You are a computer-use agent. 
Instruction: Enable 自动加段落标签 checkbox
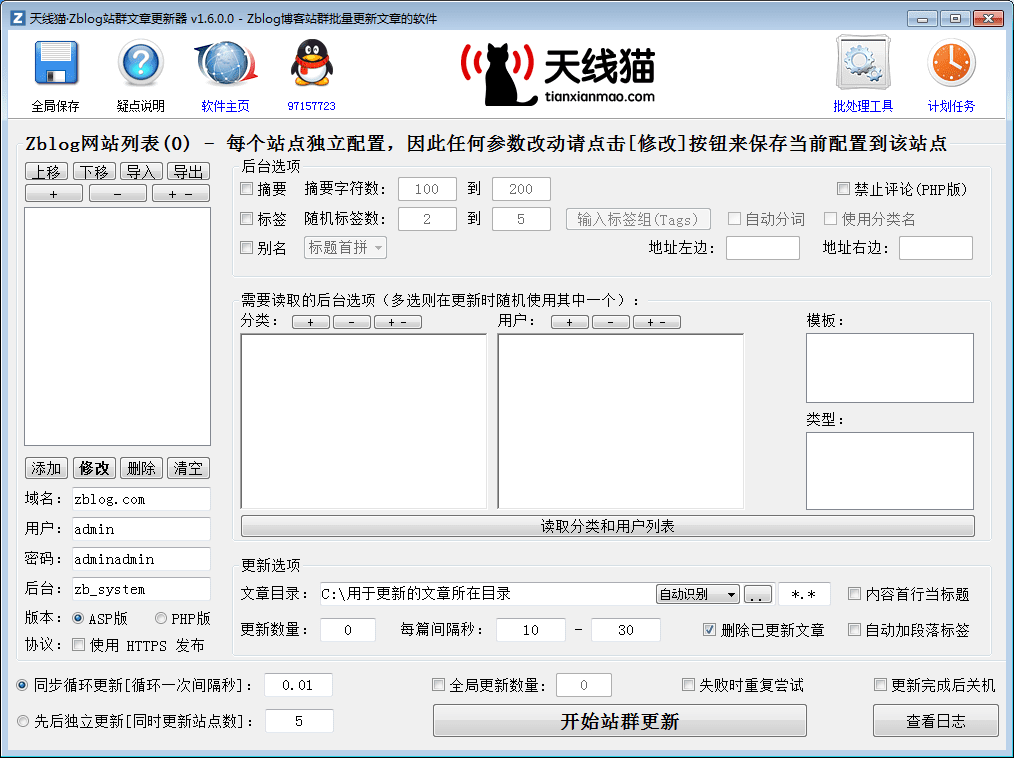pyautogui.click(x=854, y=630)
